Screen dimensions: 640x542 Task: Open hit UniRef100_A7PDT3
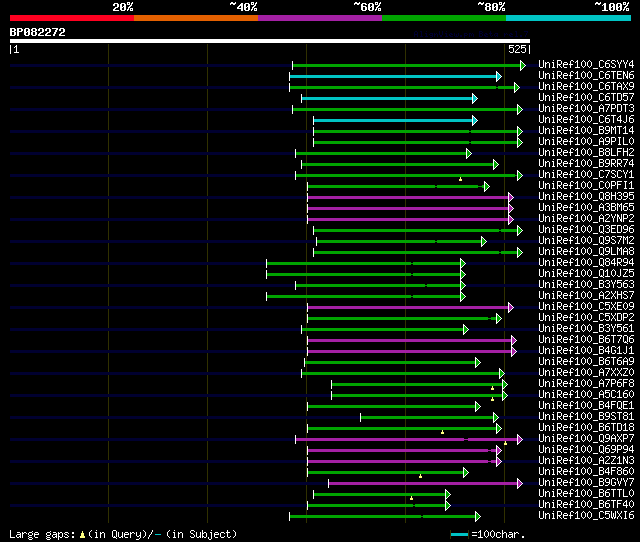[586, 109]
